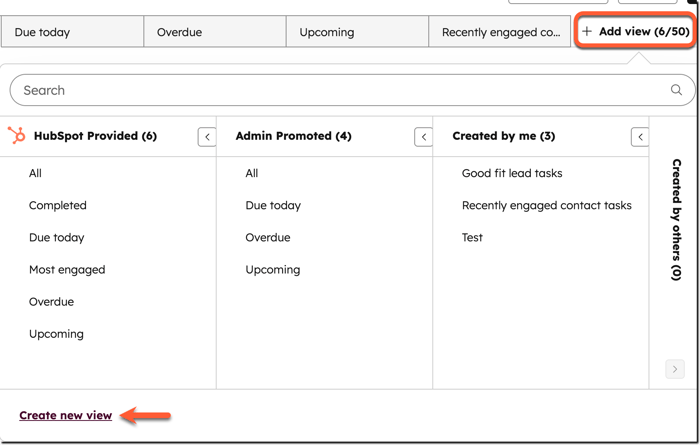
Task: Collapse the HubSpot Provided column
Action: coord(207,137)
